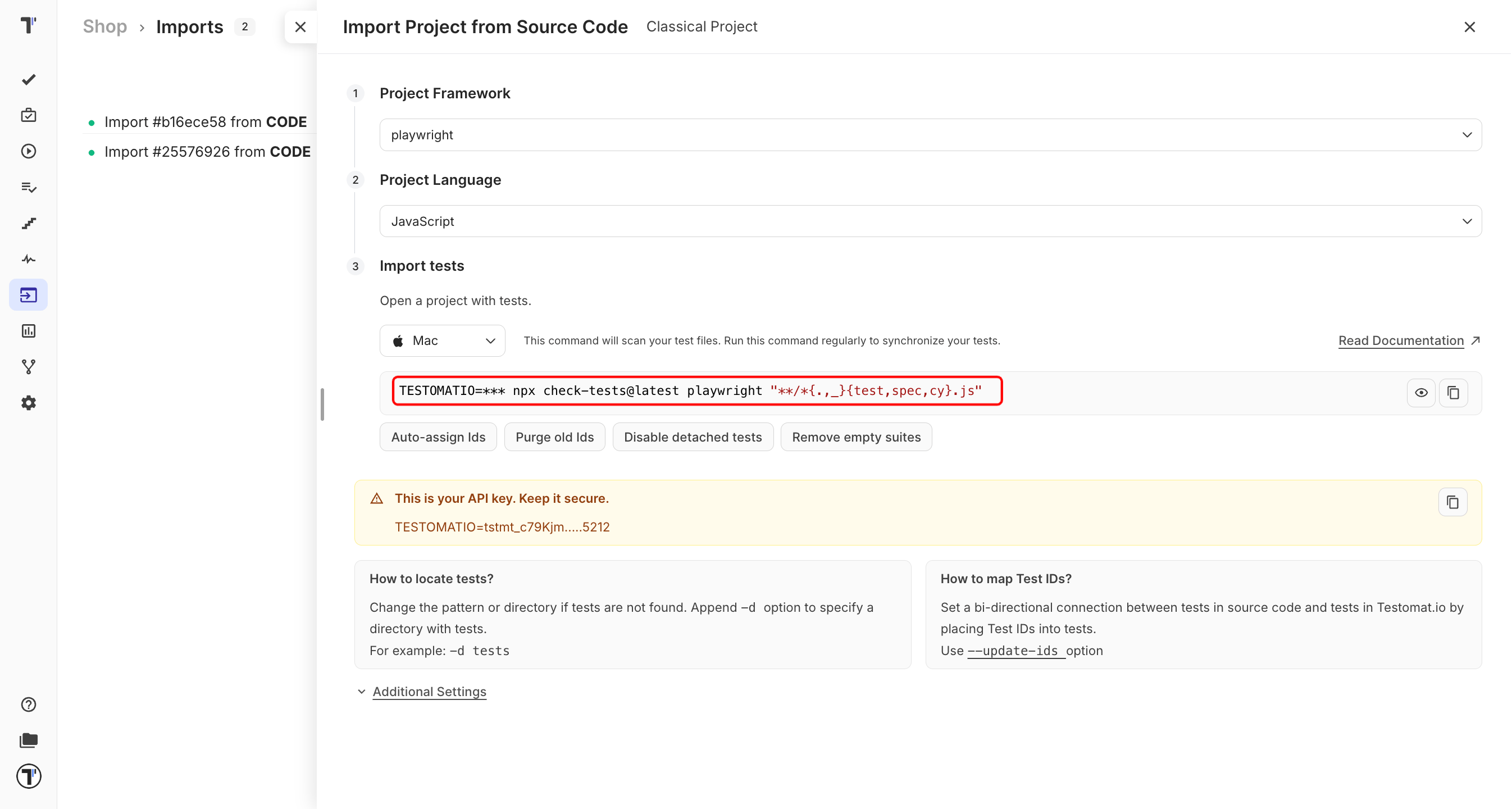This screenshot has width=1512, height=809.
Task: Toggle the Purge old Ids option
Action: click(x=555, y=437)
